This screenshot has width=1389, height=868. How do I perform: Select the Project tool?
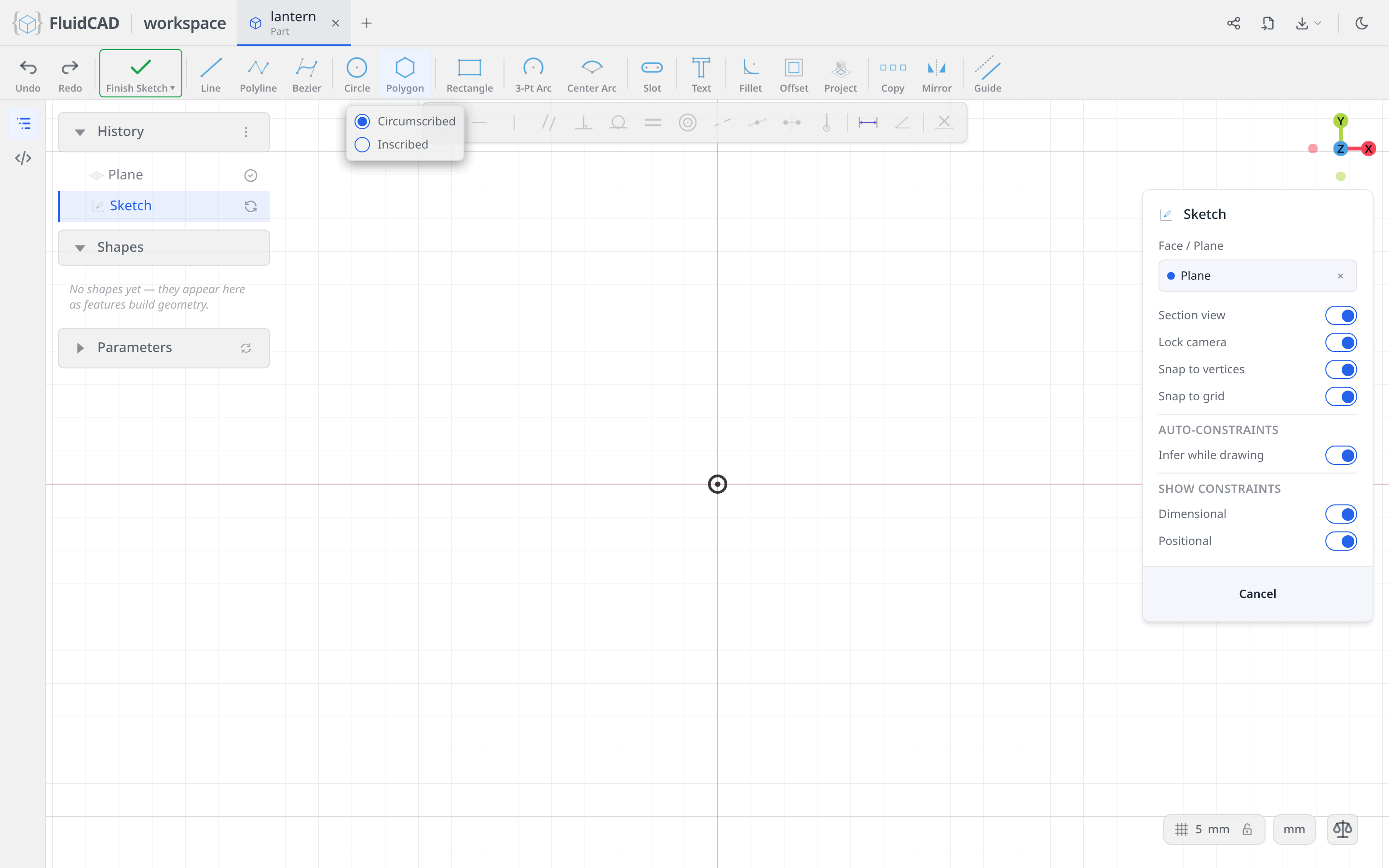click(840, 74)
